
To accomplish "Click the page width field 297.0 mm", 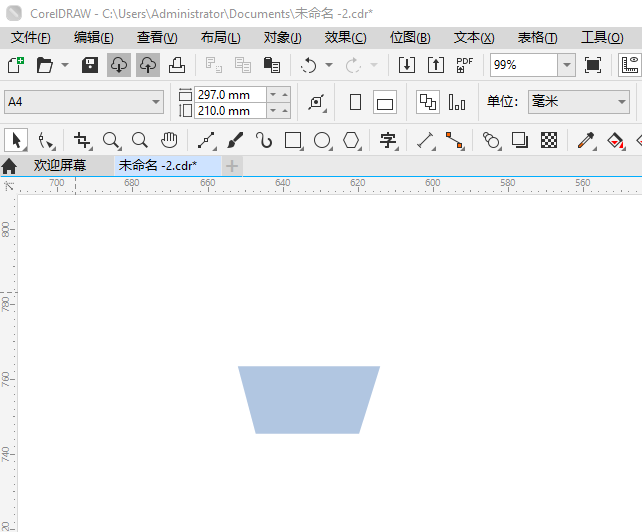I will click(x=230, y=95).
